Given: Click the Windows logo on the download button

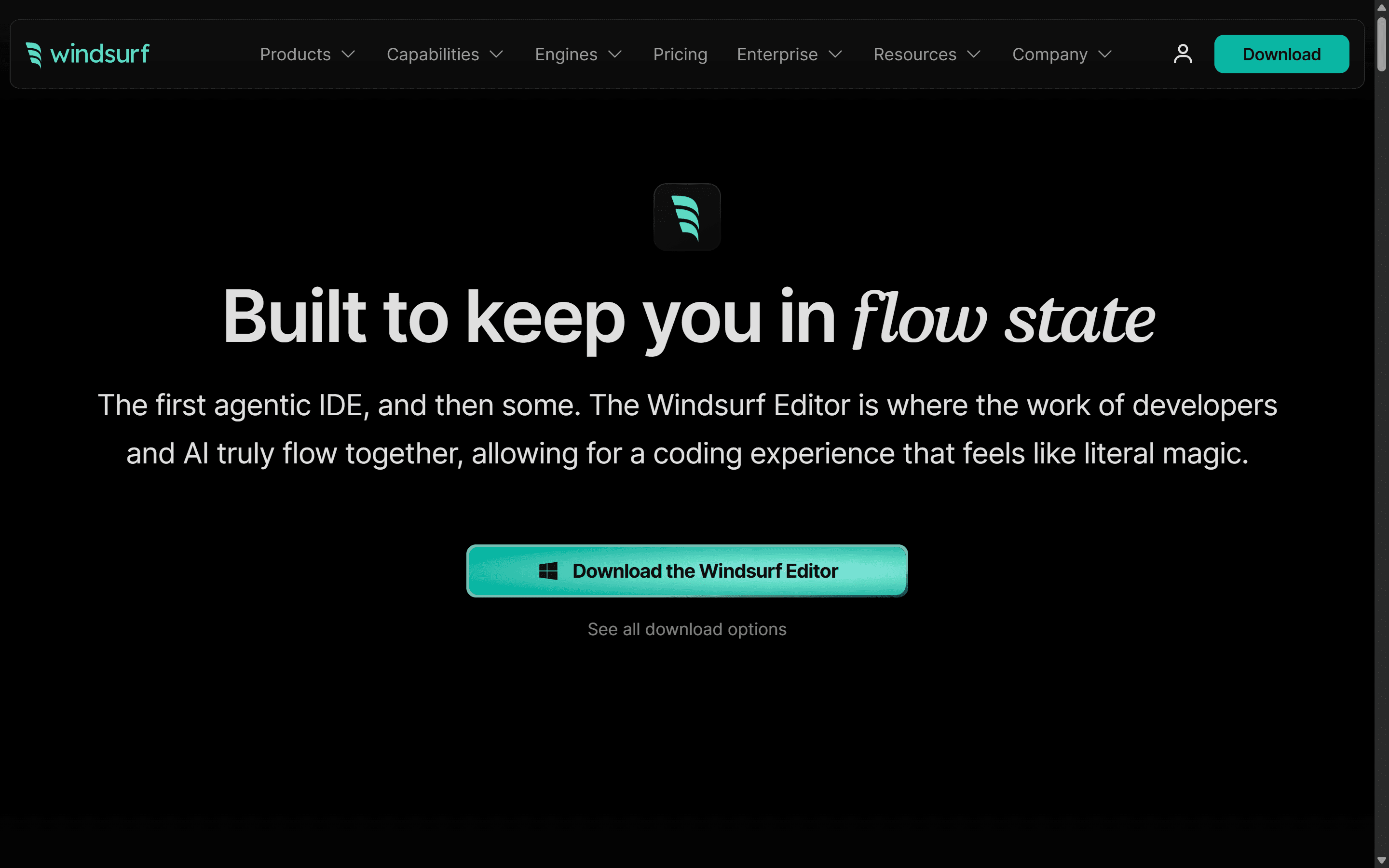Looking at the screenshot, I should (x=548, y=570).
